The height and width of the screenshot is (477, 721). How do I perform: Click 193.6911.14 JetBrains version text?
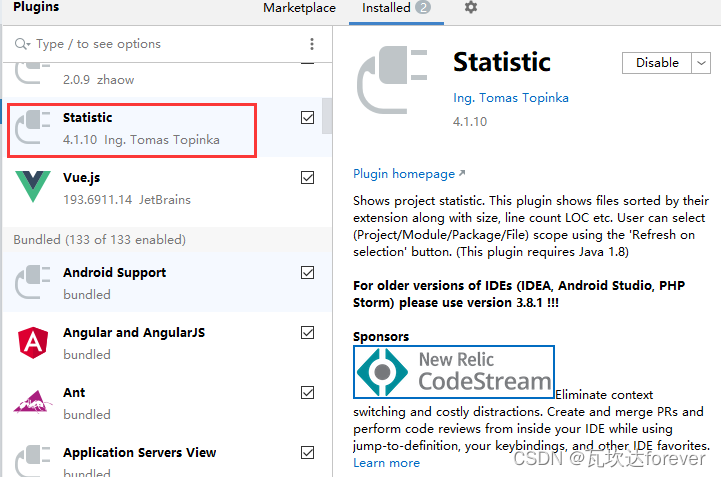[x=126, y=200]
